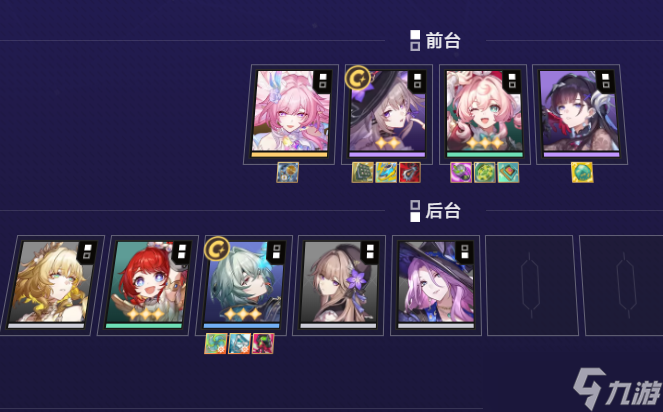Click the green swirl equipment icon under teal-haired card
663x412 pixels.
(216, 343)
